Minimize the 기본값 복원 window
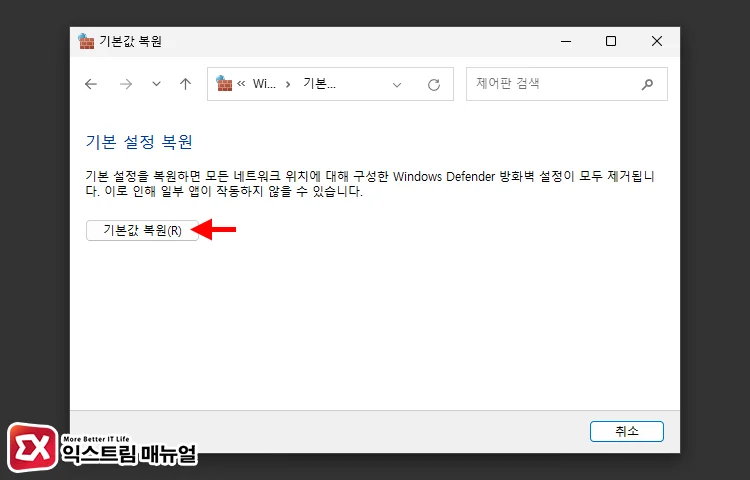 566,41
